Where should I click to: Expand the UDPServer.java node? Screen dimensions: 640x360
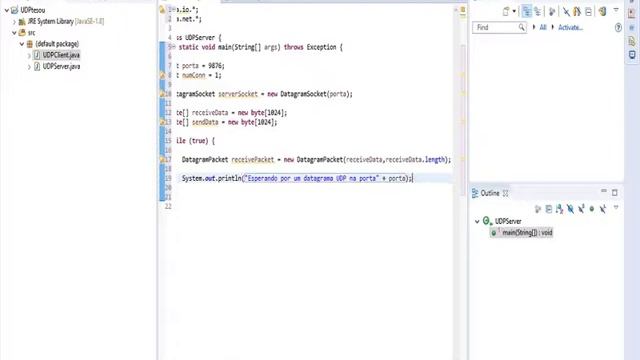29,67
